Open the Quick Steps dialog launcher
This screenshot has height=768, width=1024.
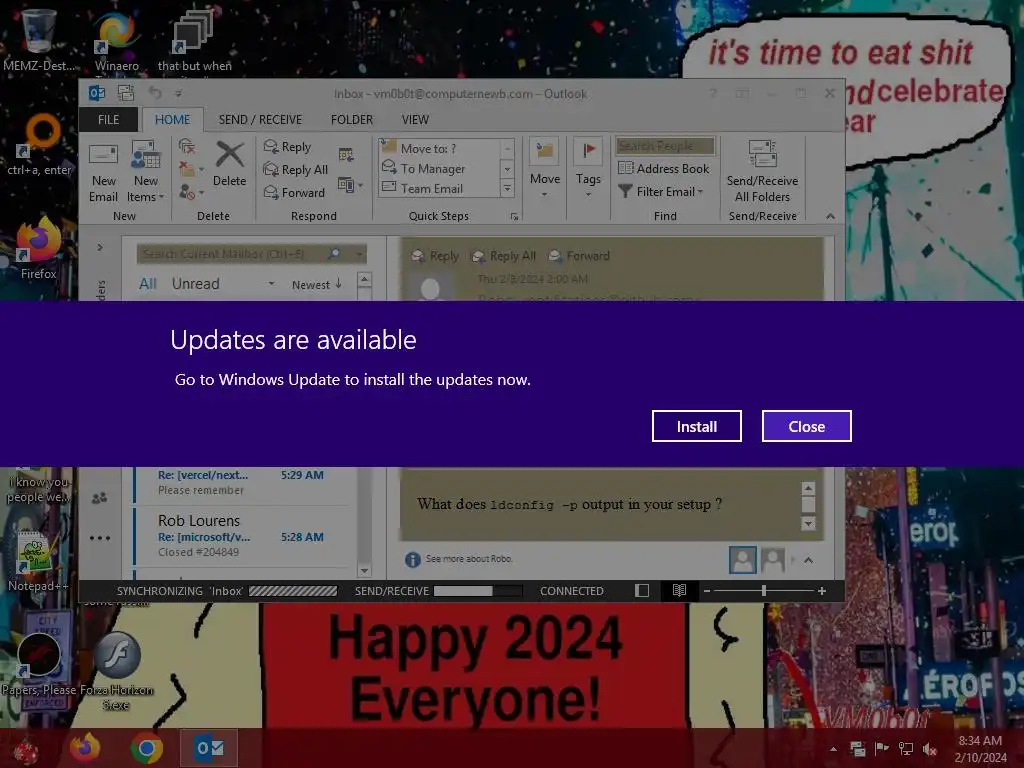tap(515, 217)
